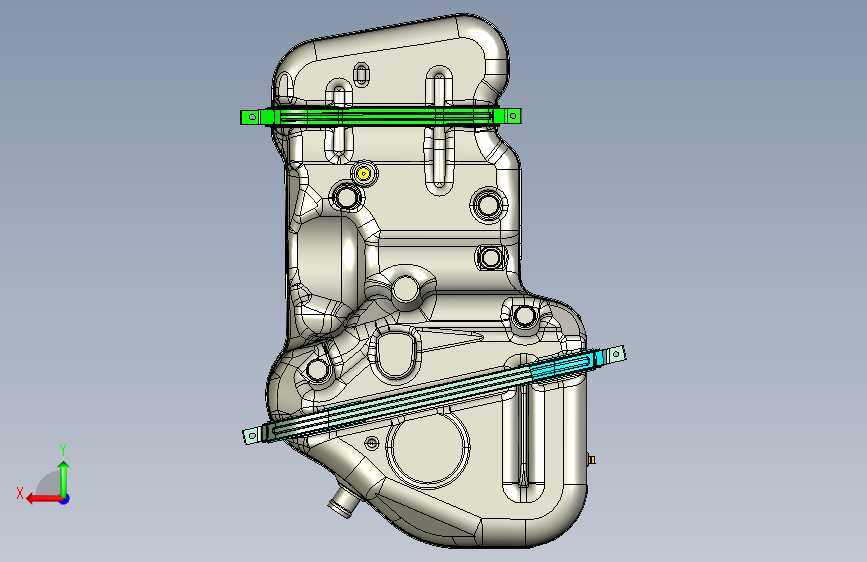Click the "Y" axis label
The width and height of the screenshot is (867, 562).
tap(63, 450)
